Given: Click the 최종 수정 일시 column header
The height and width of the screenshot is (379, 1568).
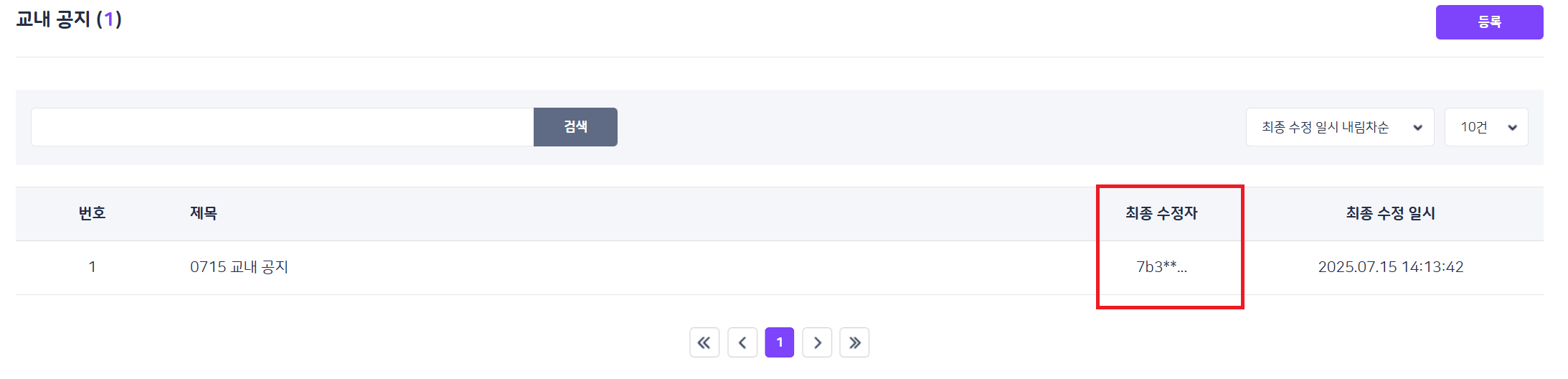Looking at the screenshot, I should point(1390,213).
